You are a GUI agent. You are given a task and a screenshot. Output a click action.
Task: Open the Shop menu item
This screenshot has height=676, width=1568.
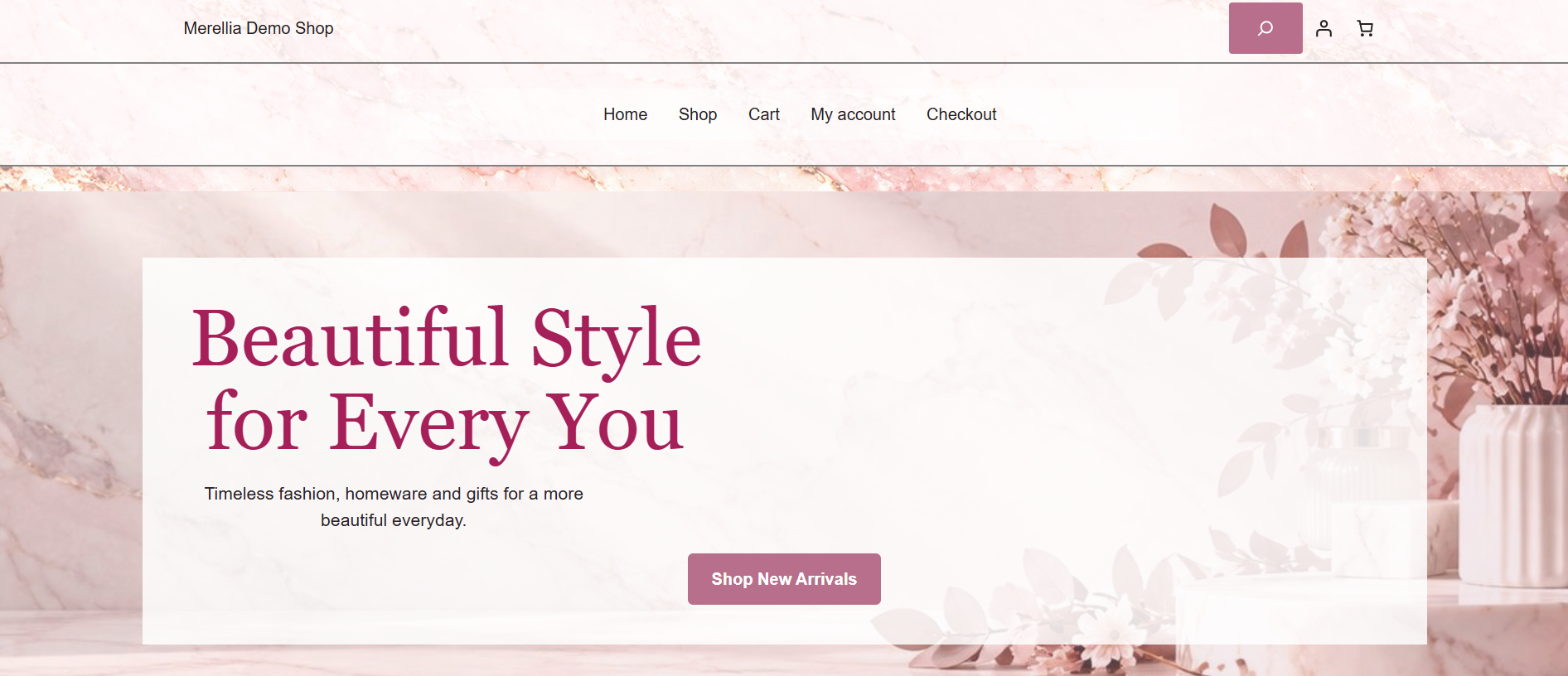698,114
